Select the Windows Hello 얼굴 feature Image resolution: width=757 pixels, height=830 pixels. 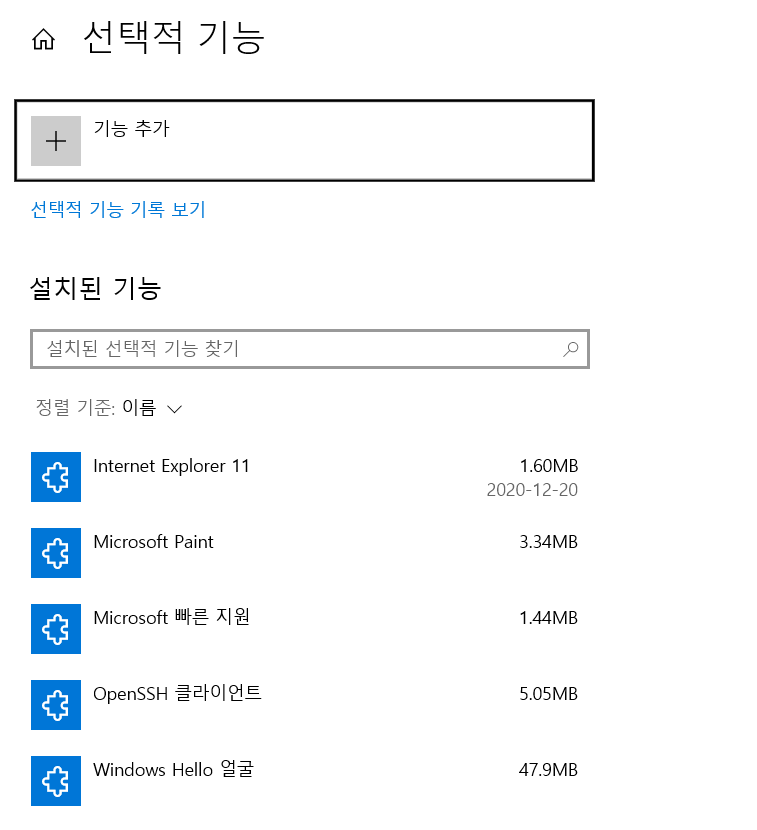304,781
